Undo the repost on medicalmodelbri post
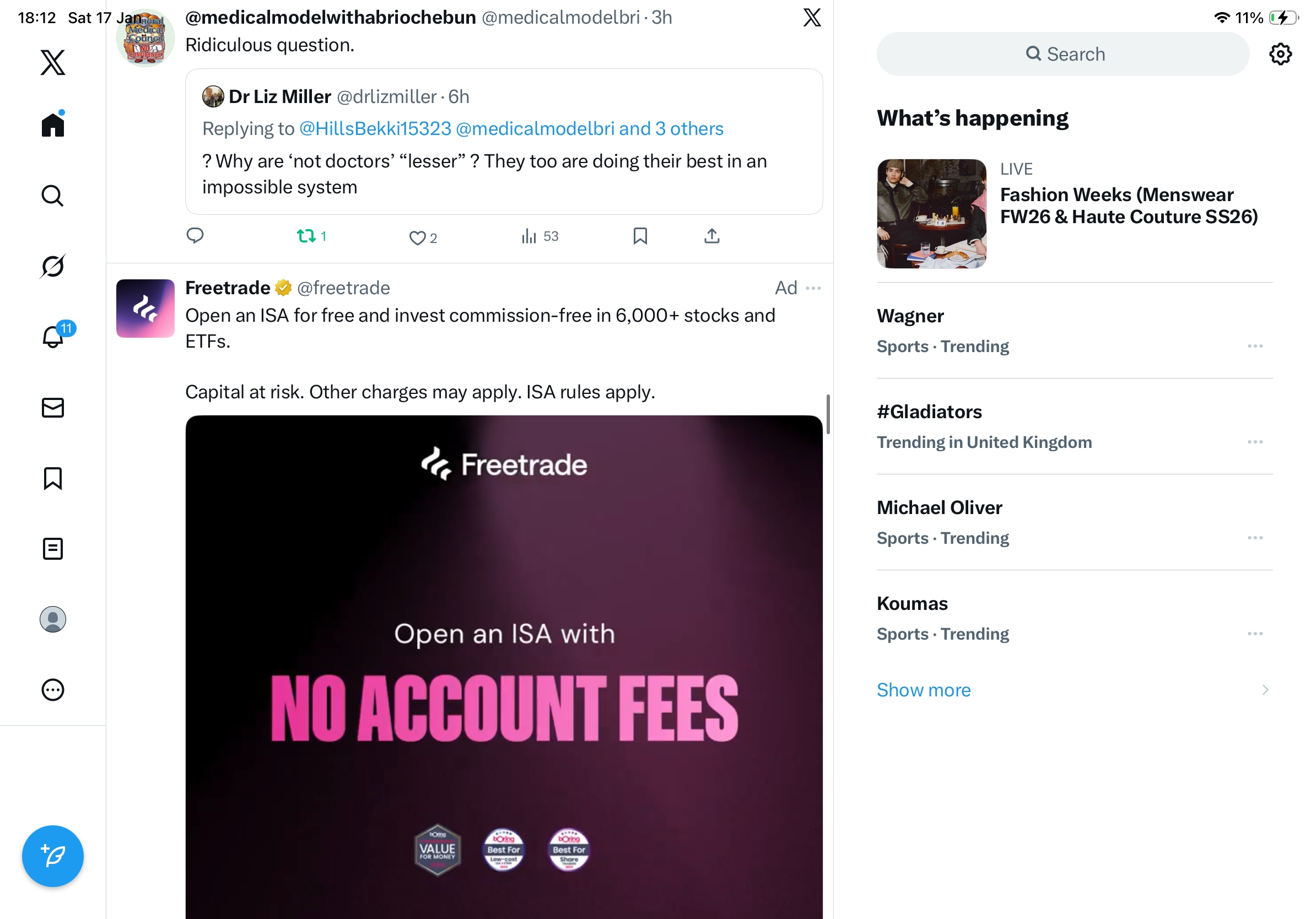 tap(306, 236)
